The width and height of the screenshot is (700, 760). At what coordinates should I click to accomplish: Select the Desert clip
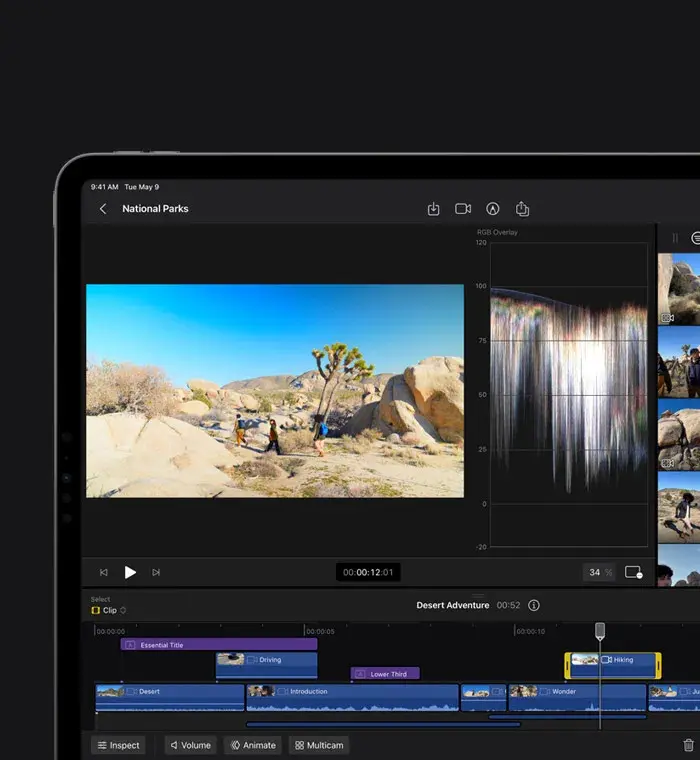pyautogui.click(x=170, y=697)
